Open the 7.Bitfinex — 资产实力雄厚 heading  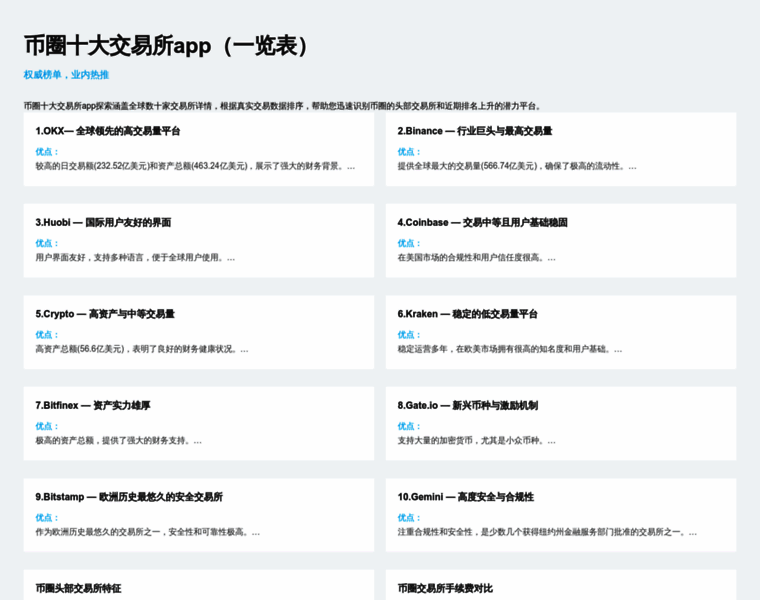click(93, 405)
